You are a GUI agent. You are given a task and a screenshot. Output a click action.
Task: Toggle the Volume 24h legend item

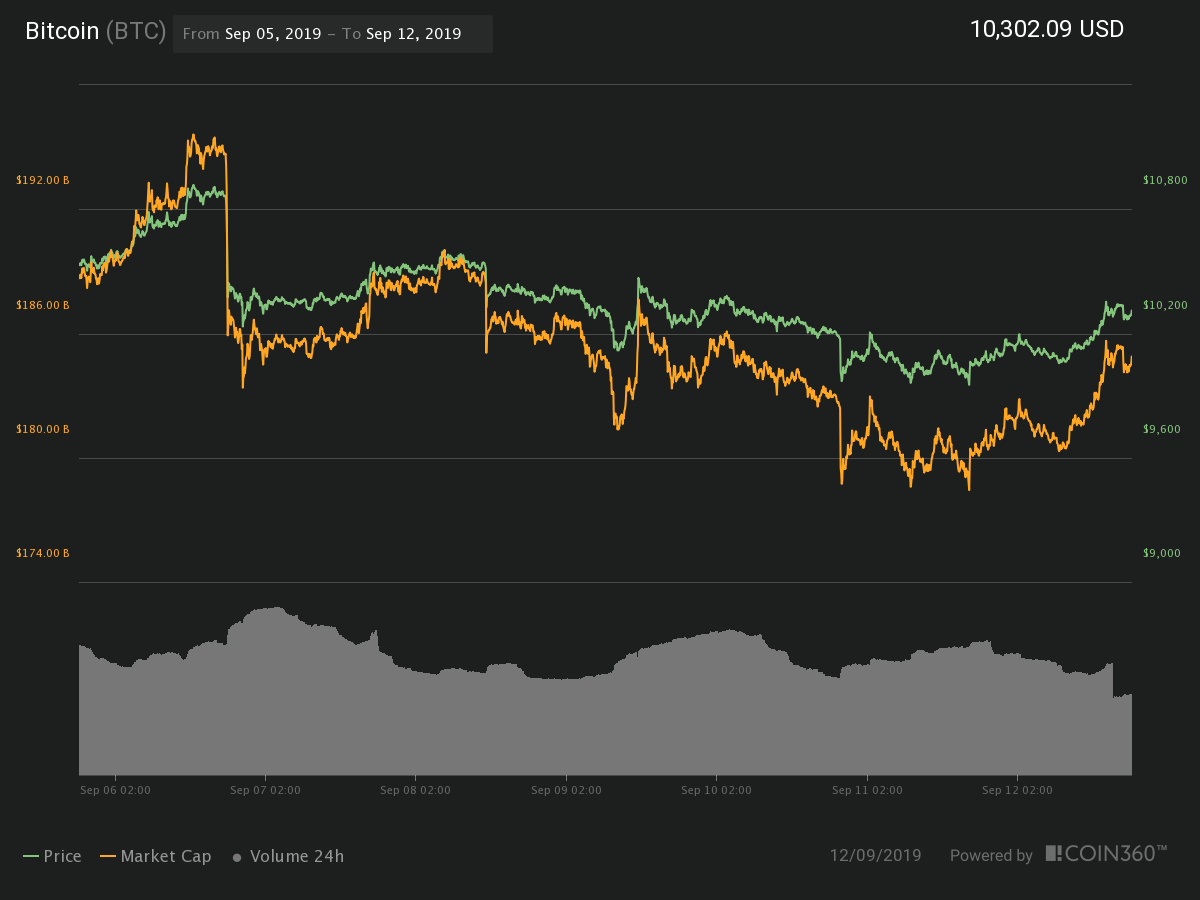click(x=288, y=856)
